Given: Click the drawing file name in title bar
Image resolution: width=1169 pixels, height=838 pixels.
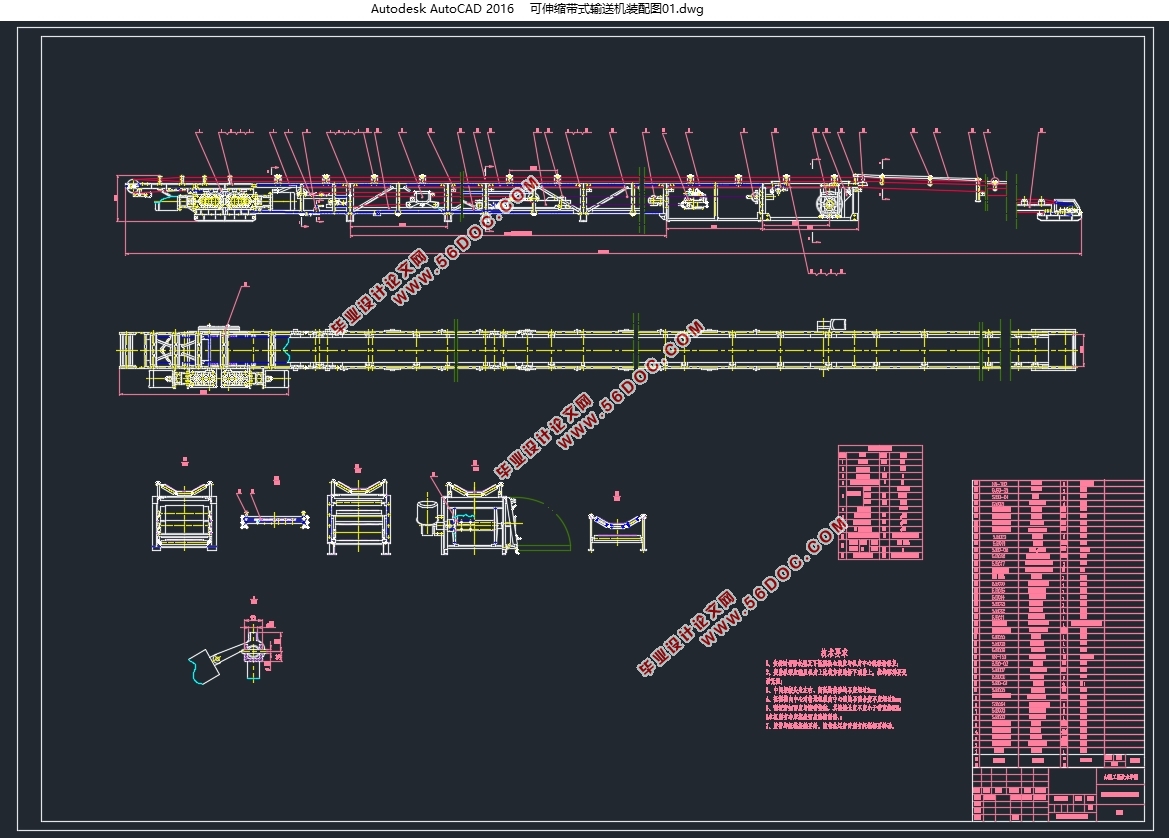Looking at the screenshot, I should 616,9.
